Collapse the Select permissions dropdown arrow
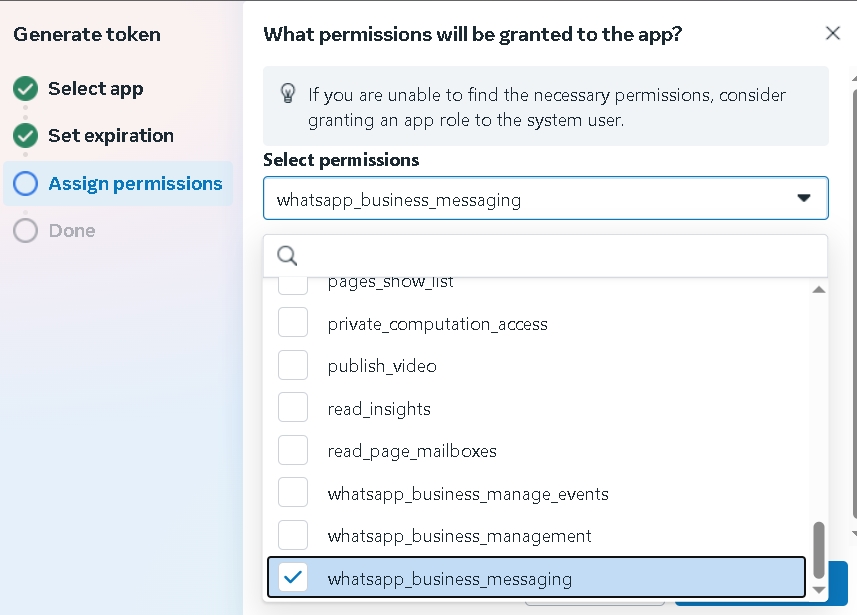This screenshot has height=615, width=857. coord(803,198)
